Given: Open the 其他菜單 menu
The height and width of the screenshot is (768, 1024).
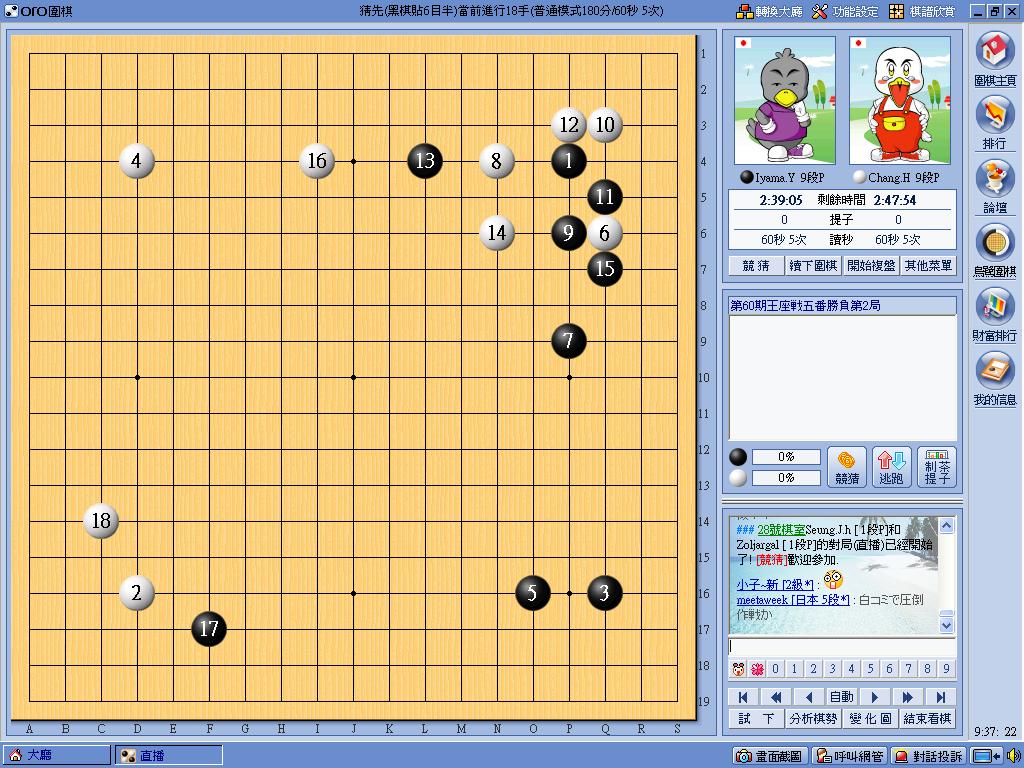Looking at the screenshot, I should 928,266.
